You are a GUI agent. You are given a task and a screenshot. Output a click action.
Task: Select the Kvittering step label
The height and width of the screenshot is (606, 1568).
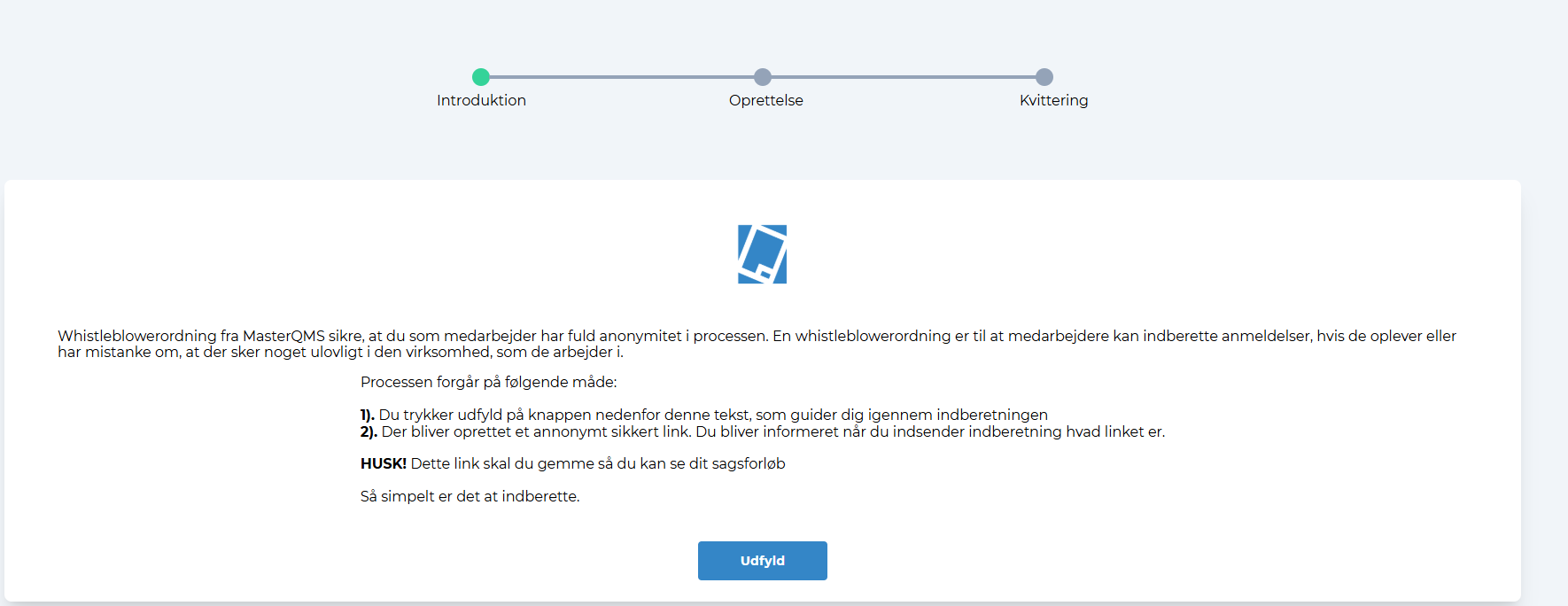(1053, 101)
